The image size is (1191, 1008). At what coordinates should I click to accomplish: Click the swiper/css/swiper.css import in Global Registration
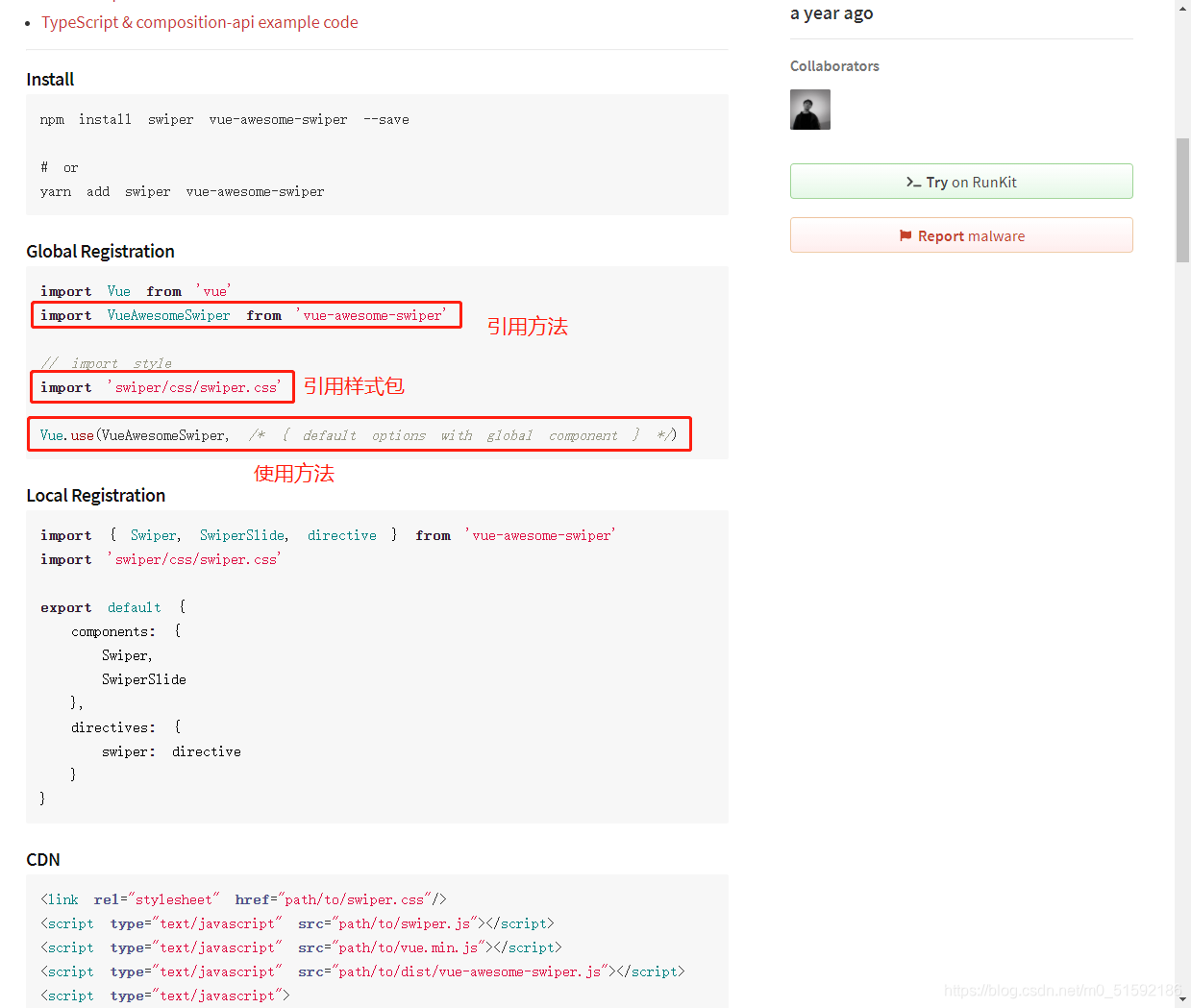click(161, 387)
